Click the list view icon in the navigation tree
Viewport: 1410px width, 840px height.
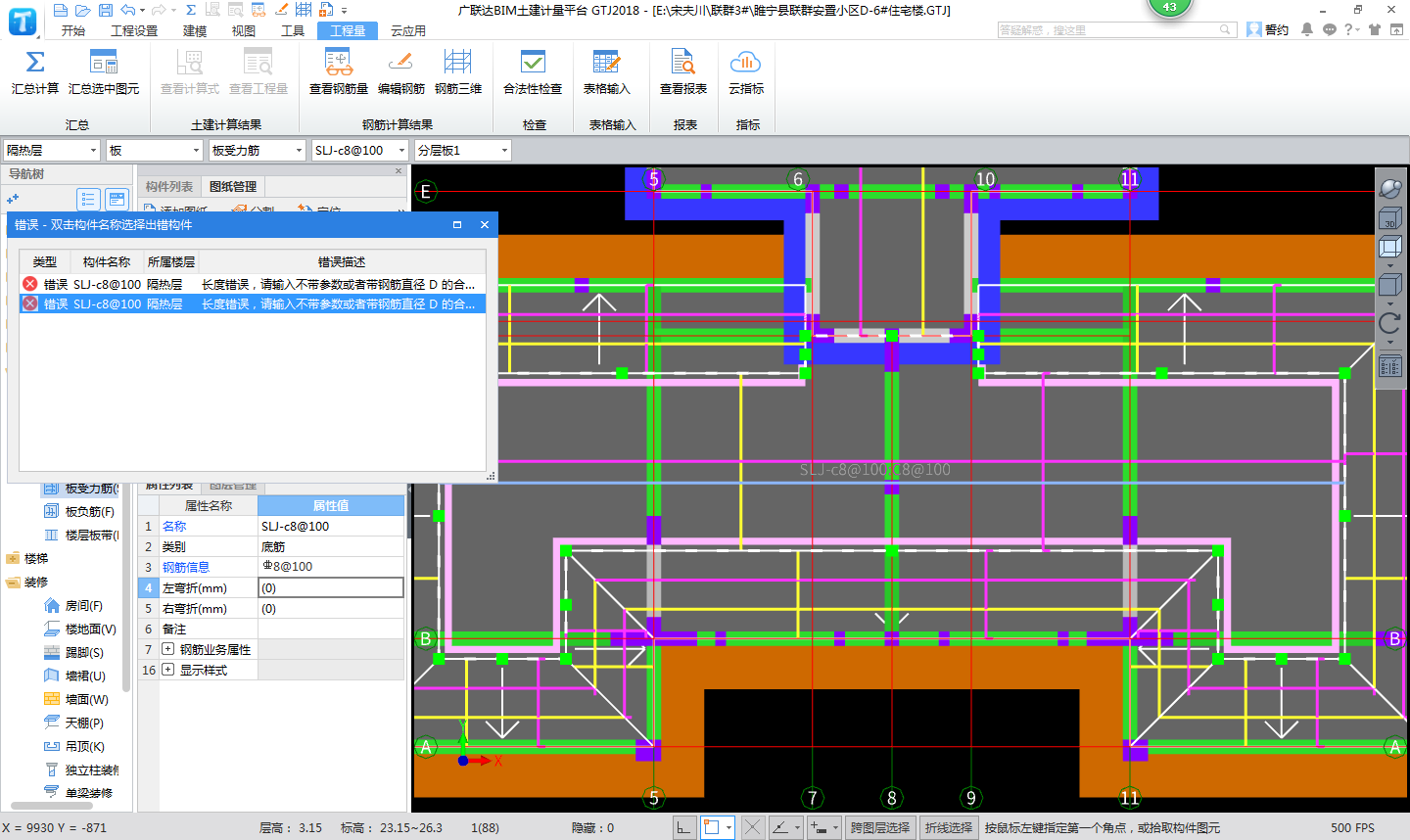(x=88, y=199)
